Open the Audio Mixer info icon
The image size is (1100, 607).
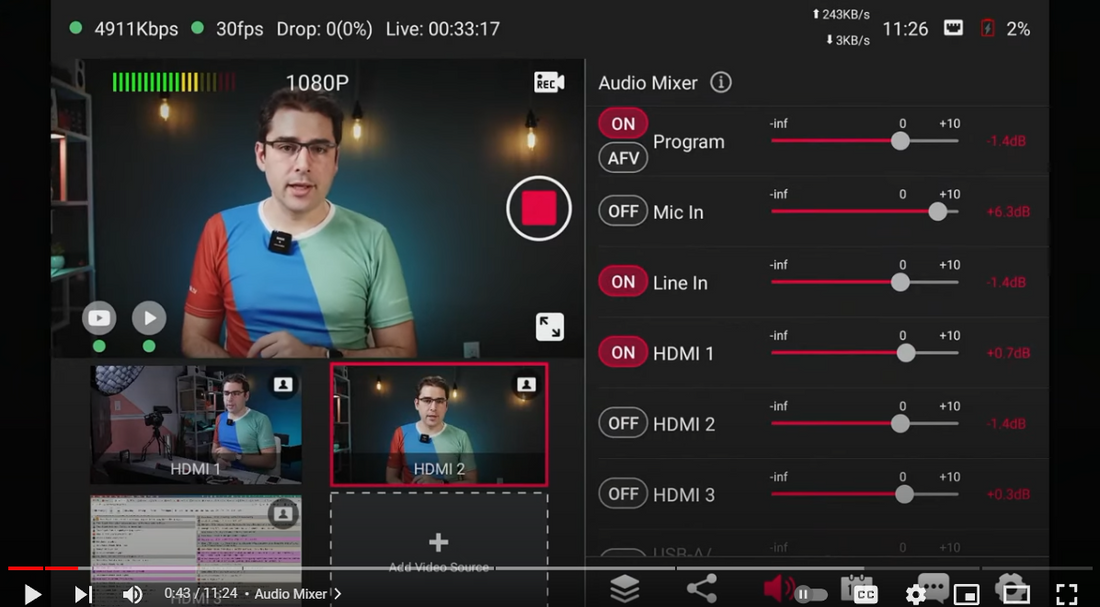(720, 83)
